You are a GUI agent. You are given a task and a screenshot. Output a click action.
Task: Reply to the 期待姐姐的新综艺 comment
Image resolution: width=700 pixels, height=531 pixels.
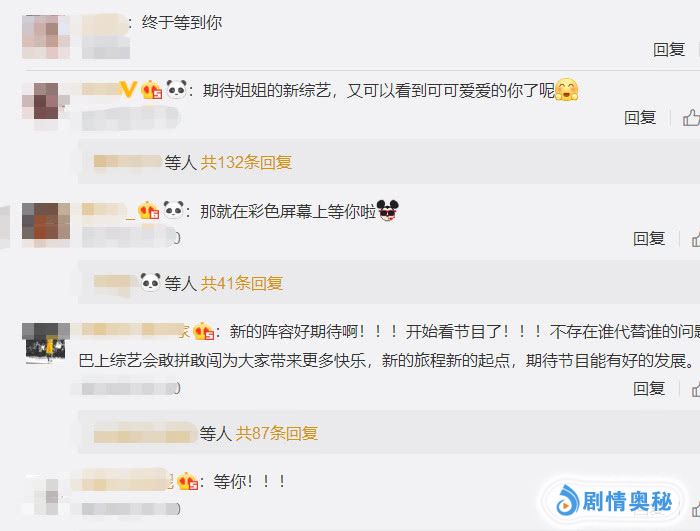coord(640,117)
